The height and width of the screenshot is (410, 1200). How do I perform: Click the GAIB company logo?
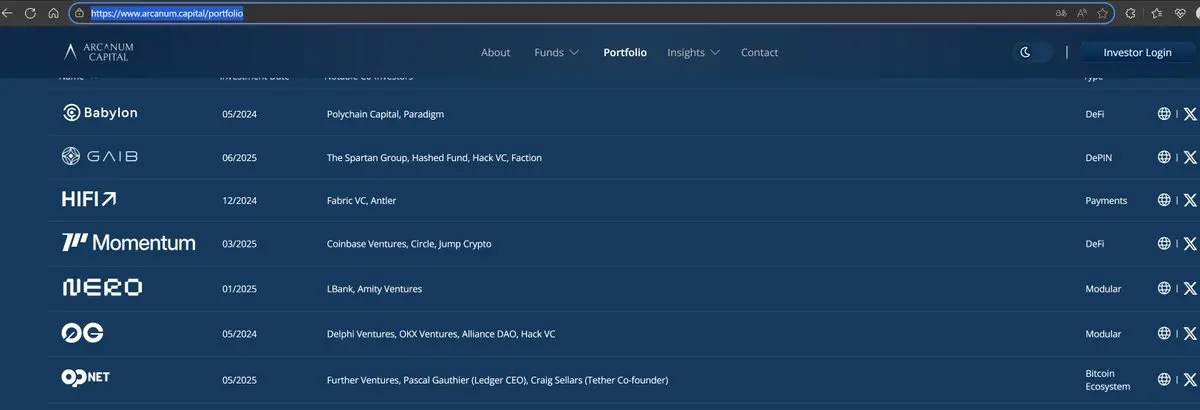click(x=100, y=156)
